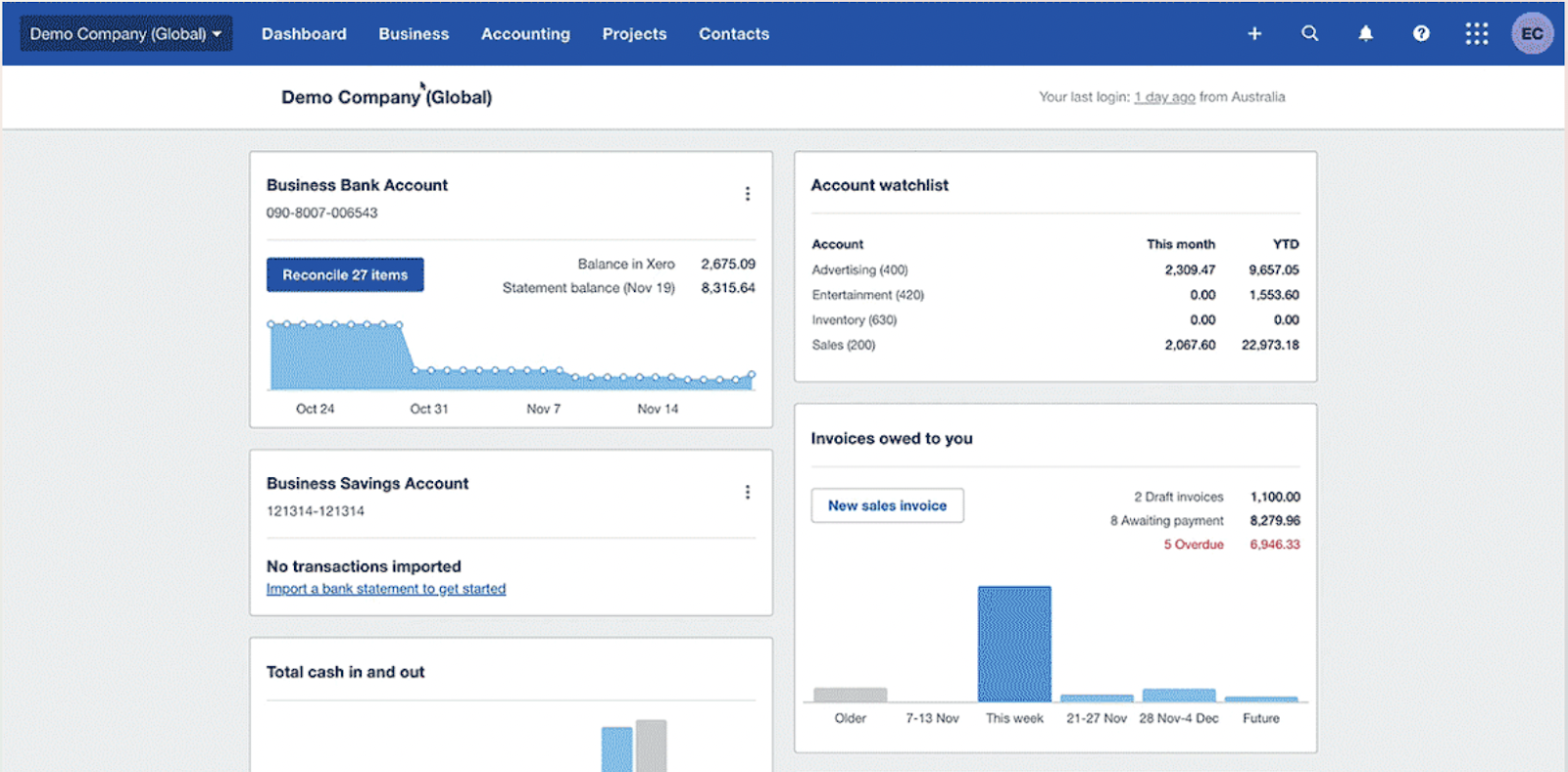The image size is (1568, 772).
Task: Open Business Bank Account title
Action: [357, 185]
